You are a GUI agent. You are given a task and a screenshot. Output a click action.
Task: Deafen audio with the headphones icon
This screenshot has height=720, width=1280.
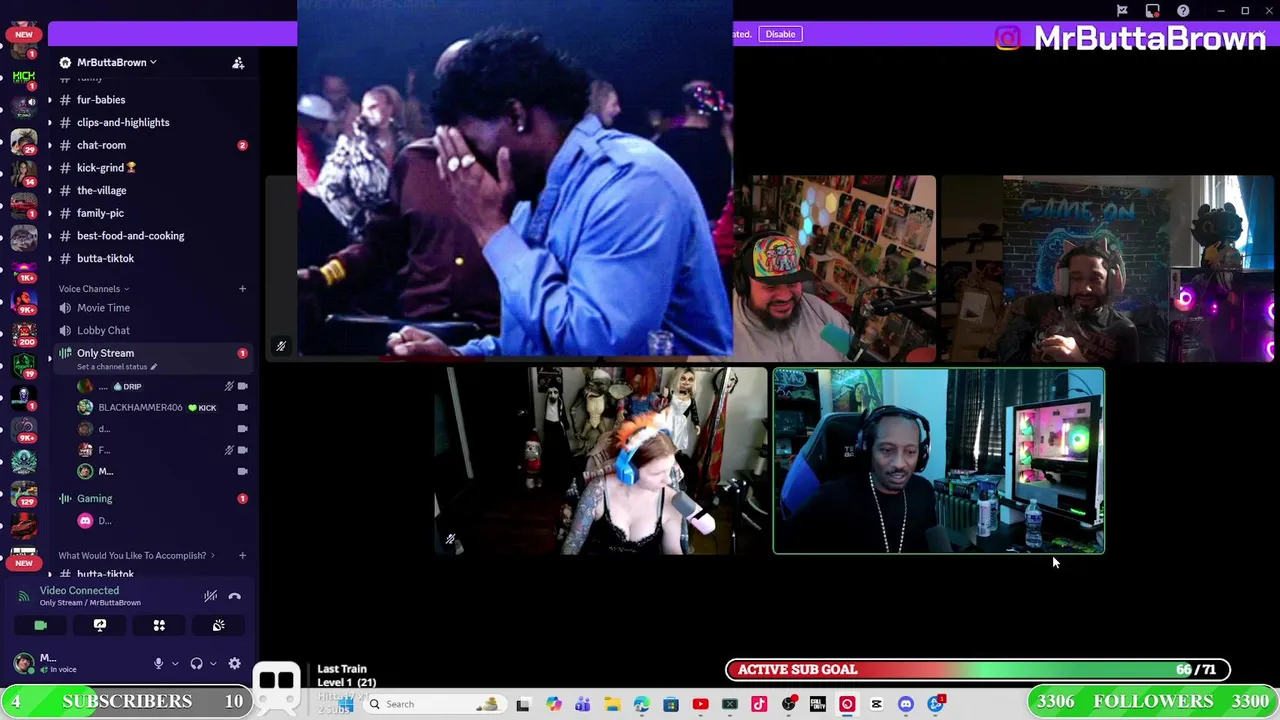point(196,663)
